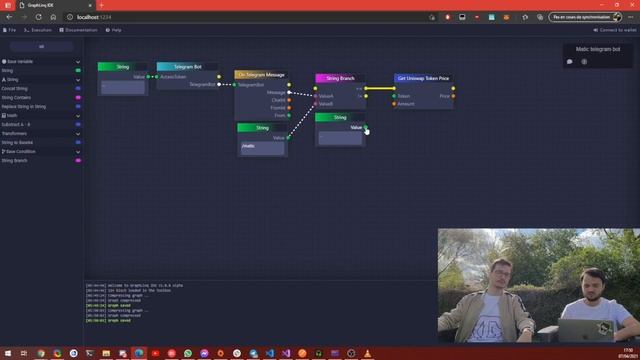Screen dimensions: 640x360
Task: Open the Help menu
Action: 113,30
